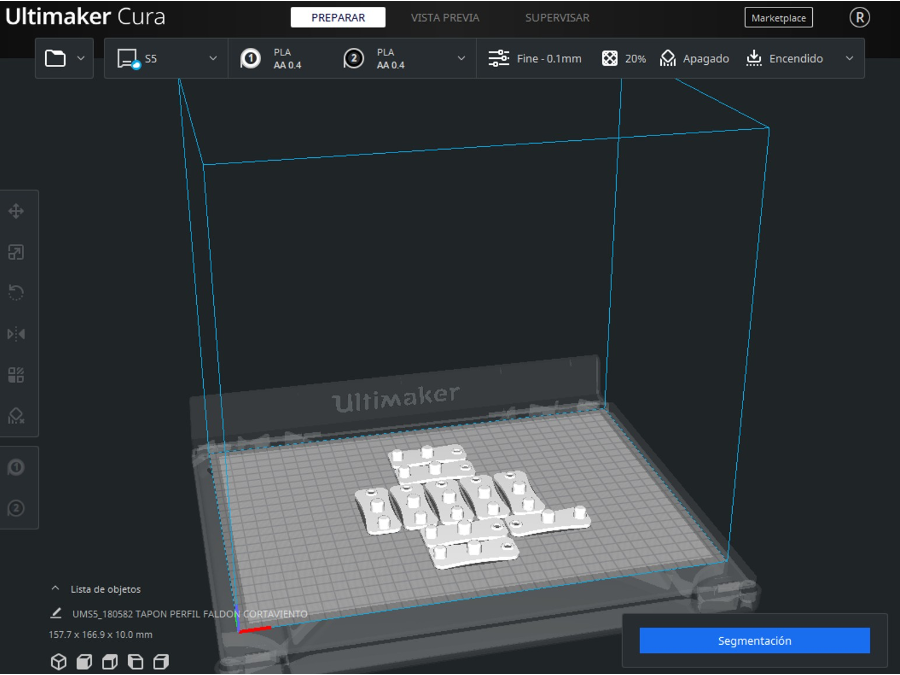The width and height of the screenshot is (900, 675).
Task: Switch to the VISTA PREVIA tab
Action: click(x=445, y=18)
